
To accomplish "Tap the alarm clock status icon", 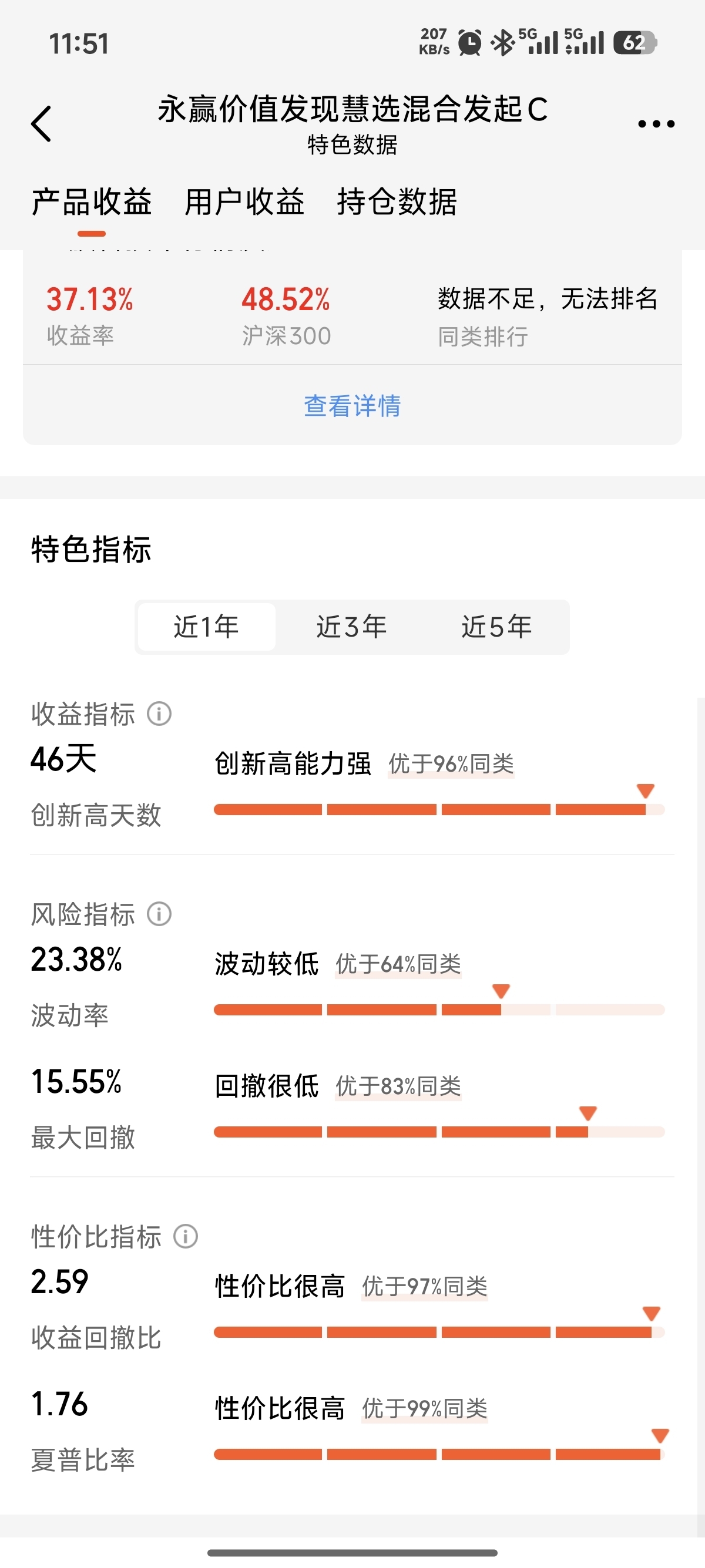I will coord(469,43).
